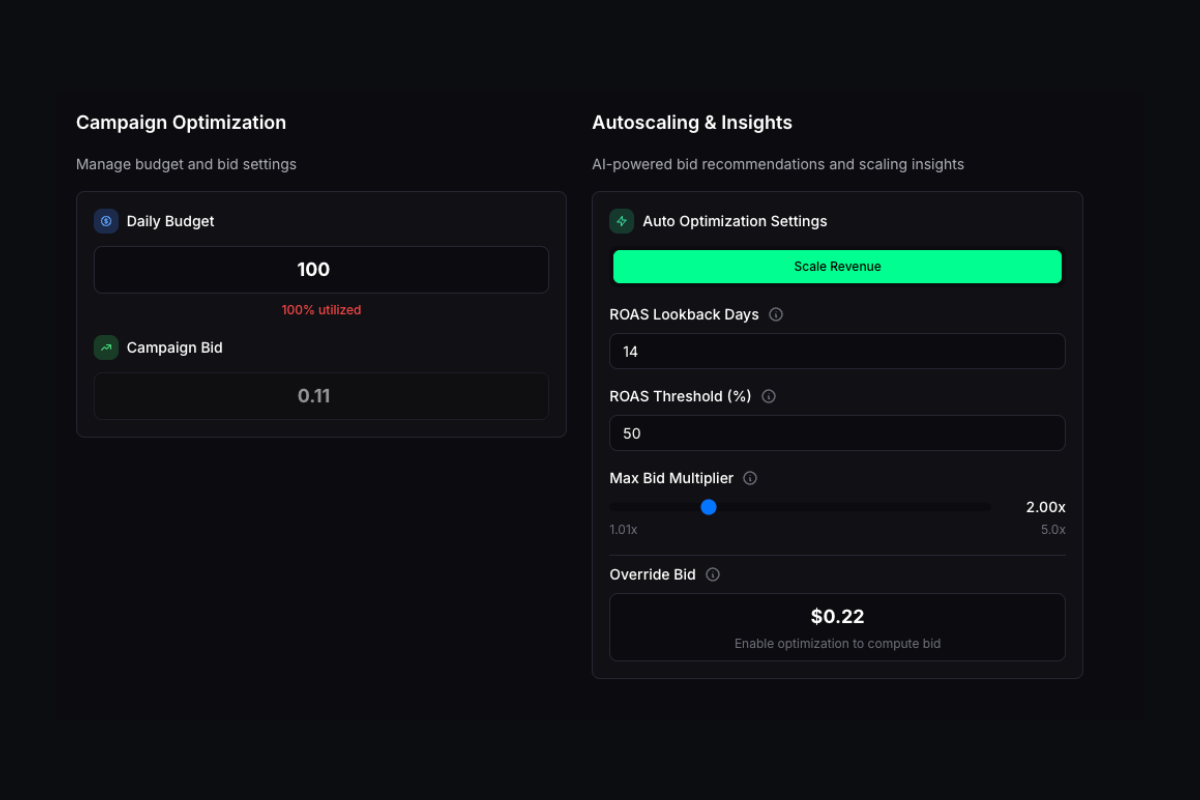Screen dimensions: 1200x800
Task: Click the Auto Optimization Settings sparkle icon
Action: (x=622, y=221)
